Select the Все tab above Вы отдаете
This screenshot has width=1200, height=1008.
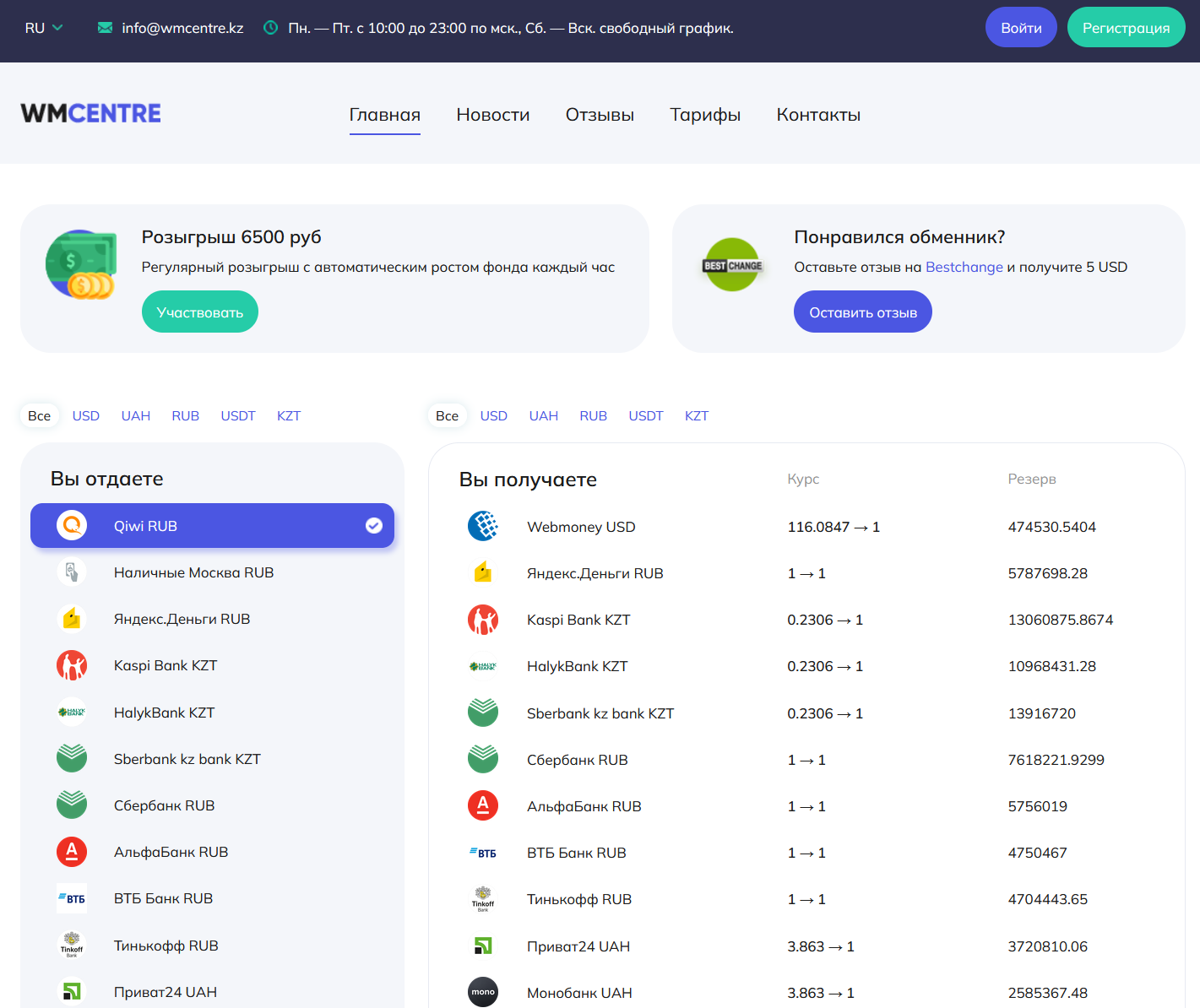pyautogui.click(x=40, y=415)
